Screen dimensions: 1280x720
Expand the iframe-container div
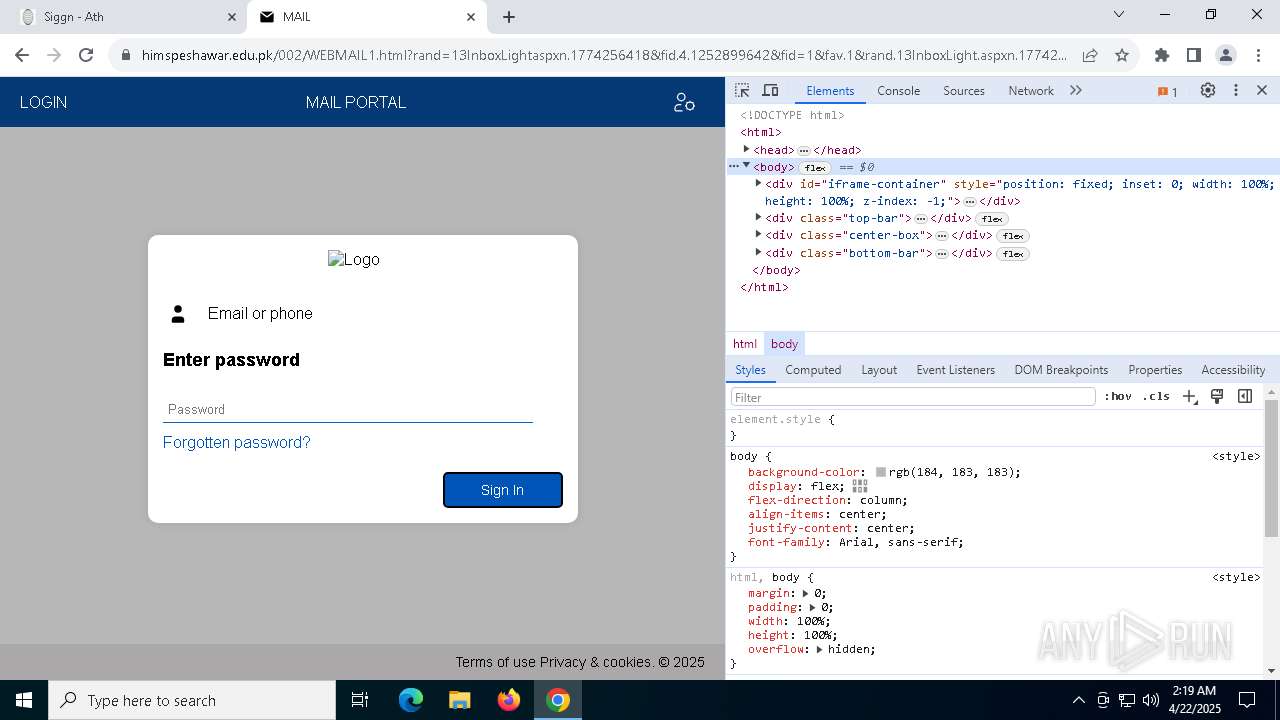click(758, 183)
